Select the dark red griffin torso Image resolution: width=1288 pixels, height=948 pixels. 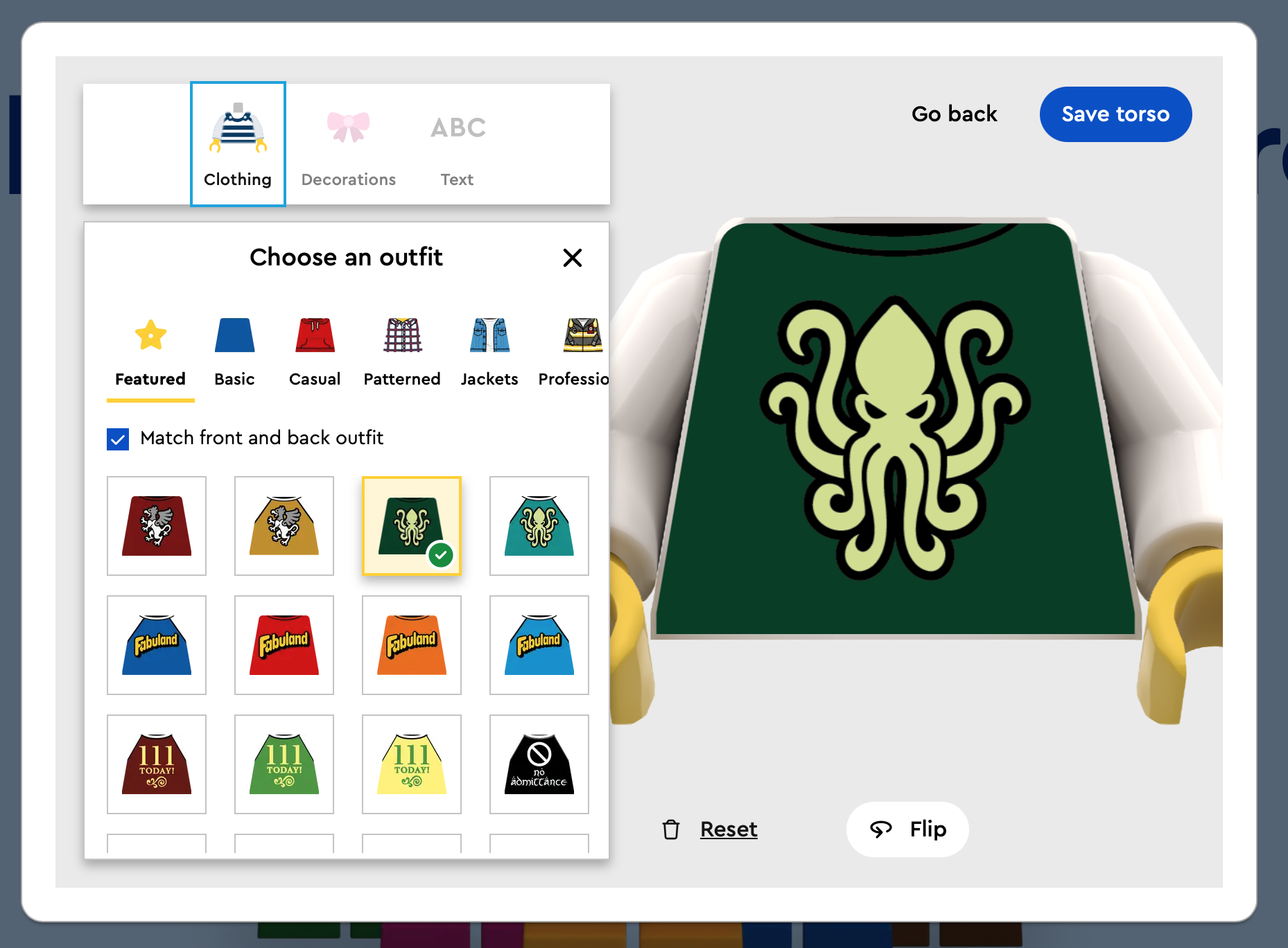[x=157, y=526]
